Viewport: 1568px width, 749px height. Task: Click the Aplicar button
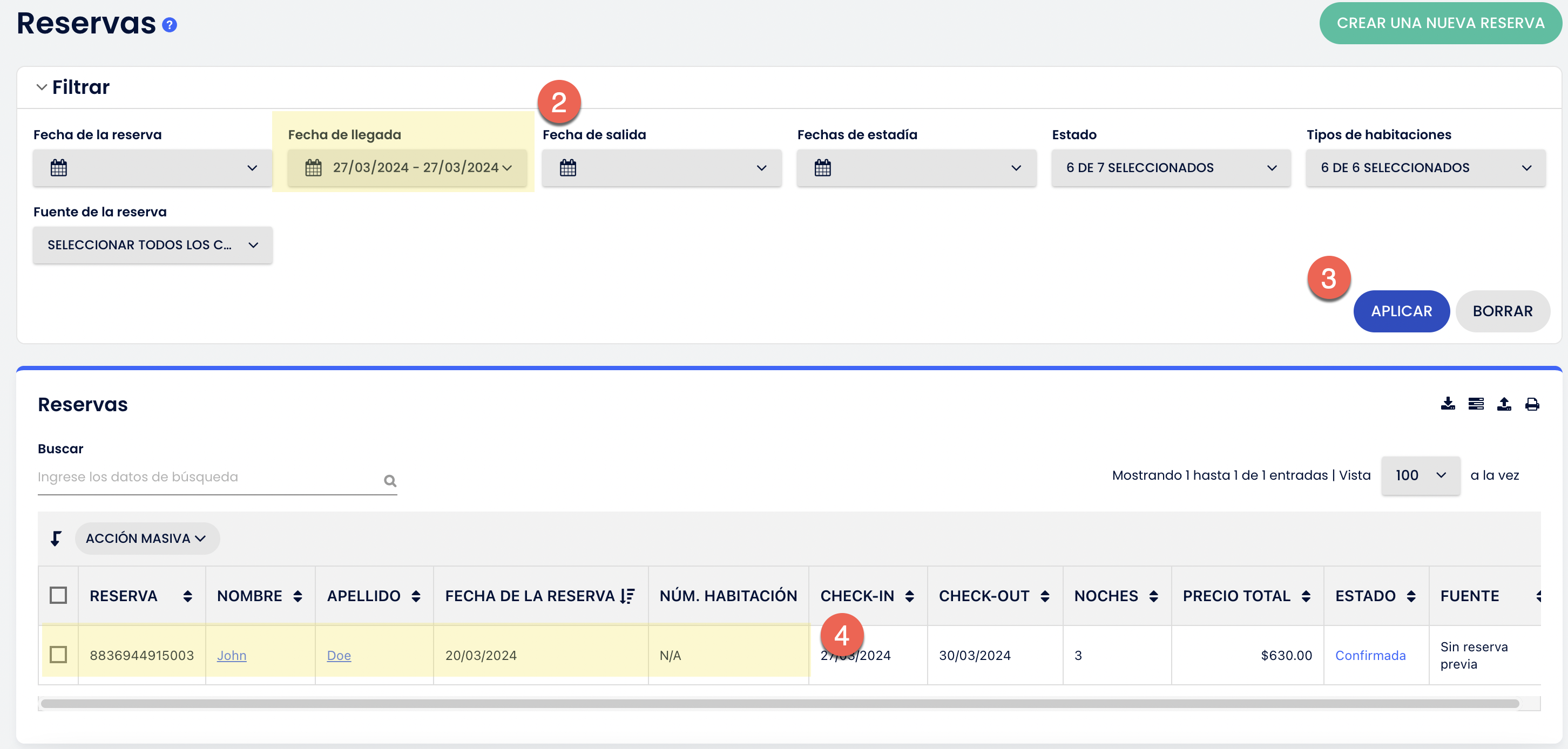point(1401,311)
